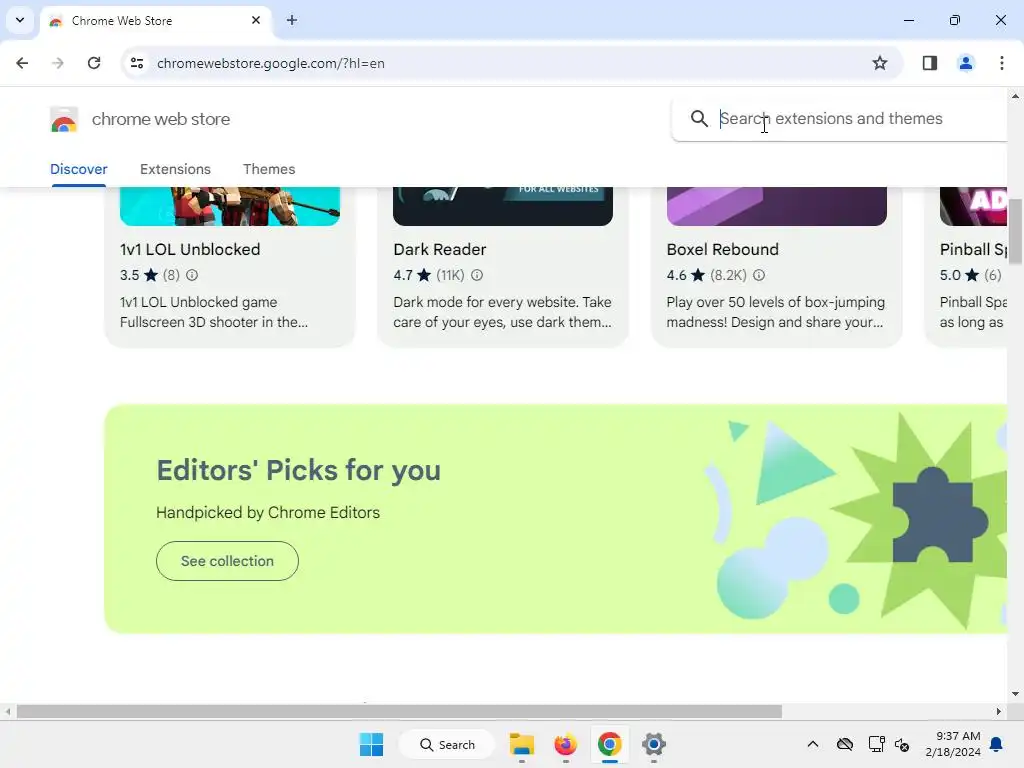1024x768 pixels.
Task: Click the Editors' Picks for you heading
Action: (x=298, y=470)
